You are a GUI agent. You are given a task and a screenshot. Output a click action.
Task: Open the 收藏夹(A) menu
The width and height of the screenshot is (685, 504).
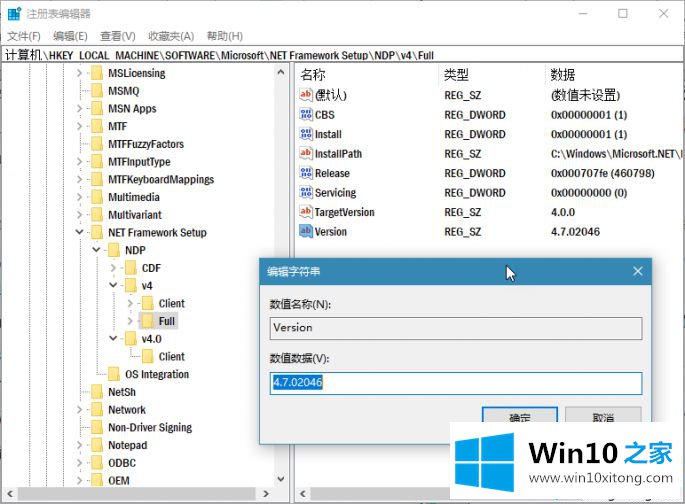[x=171, y=36]
